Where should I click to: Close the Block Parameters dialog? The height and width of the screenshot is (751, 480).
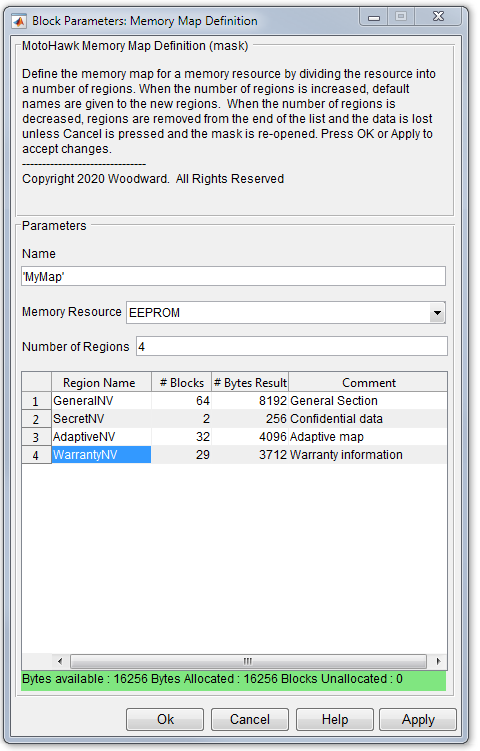pyautogui.click(x=438, y=17)
